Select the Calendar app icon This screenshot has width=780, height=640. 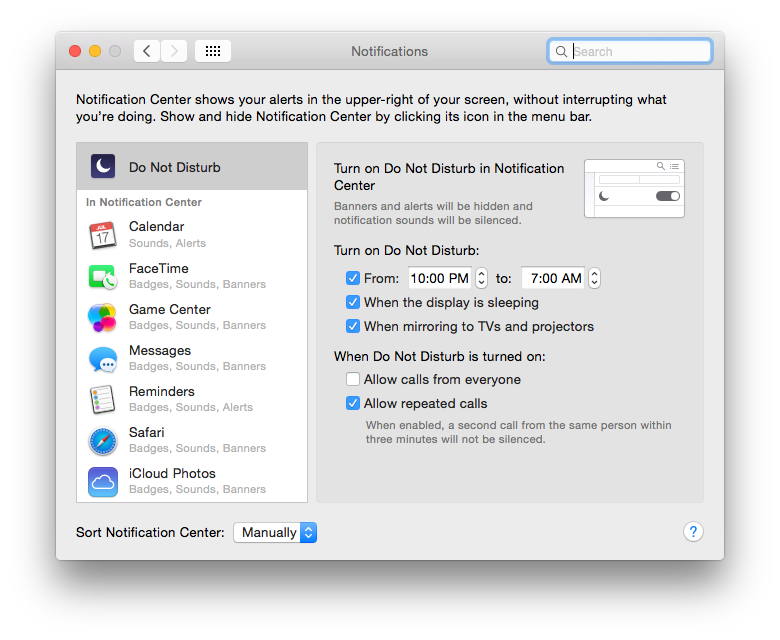103,235
